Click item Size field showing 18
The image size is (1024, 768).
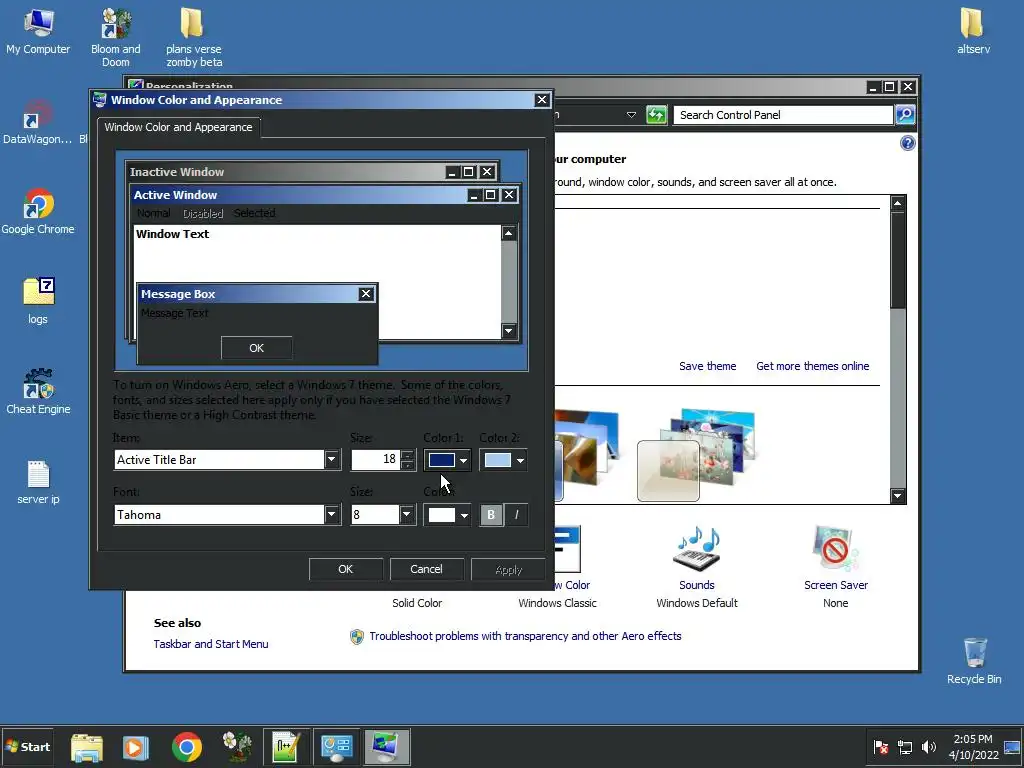click(376, 460)
